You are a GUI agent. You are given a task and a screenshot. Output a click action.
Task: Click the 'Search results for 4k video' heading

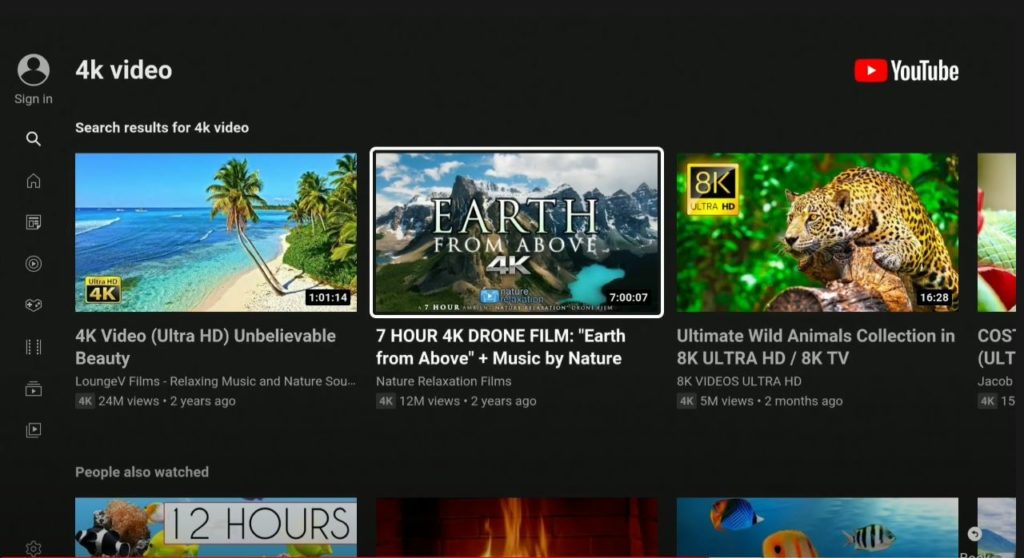[x=162, y=128]
